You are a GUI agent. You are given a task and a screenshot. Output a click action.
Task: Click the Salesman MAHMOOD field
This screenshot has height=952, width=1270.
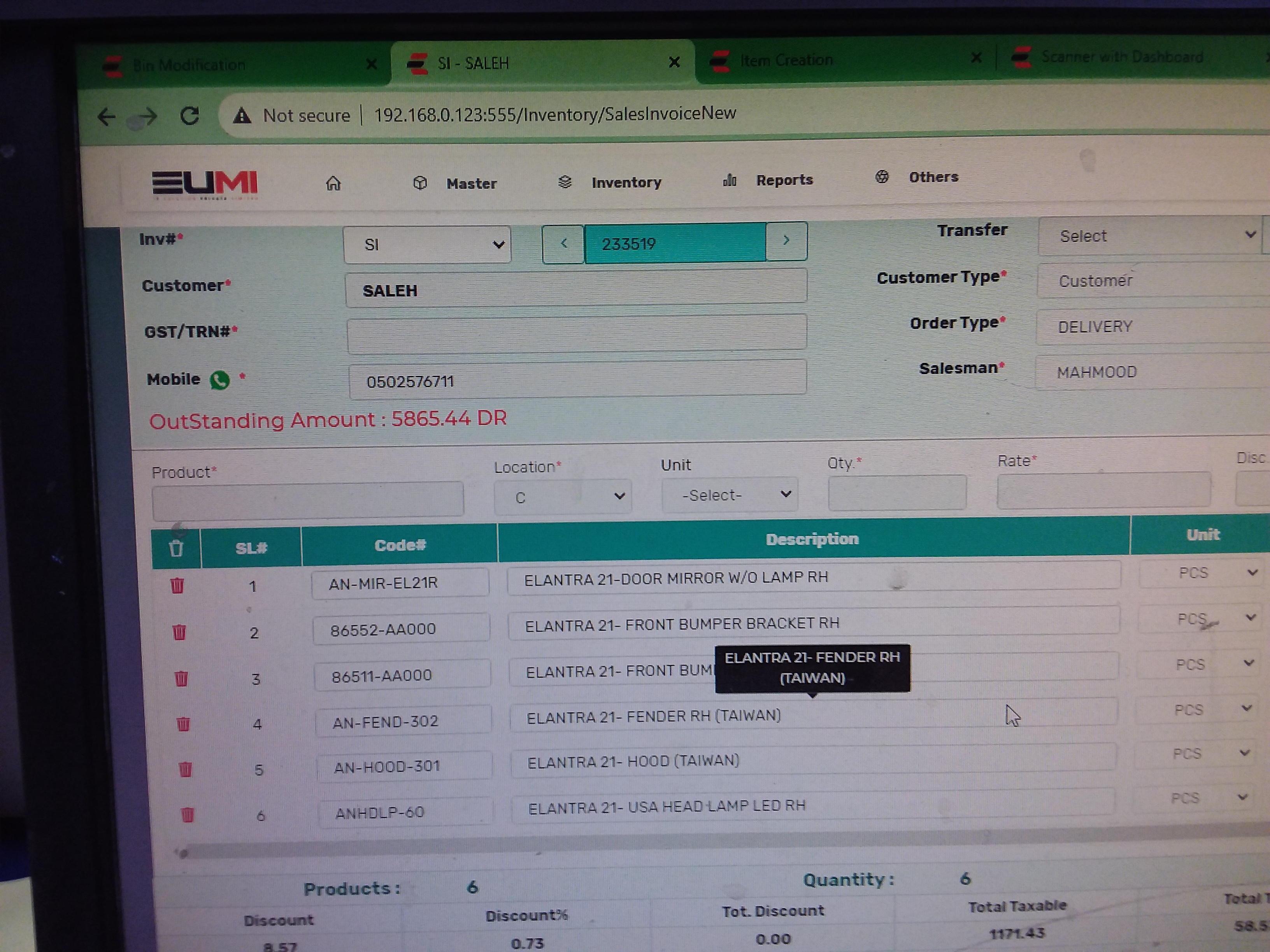[x=1152, y=372]
